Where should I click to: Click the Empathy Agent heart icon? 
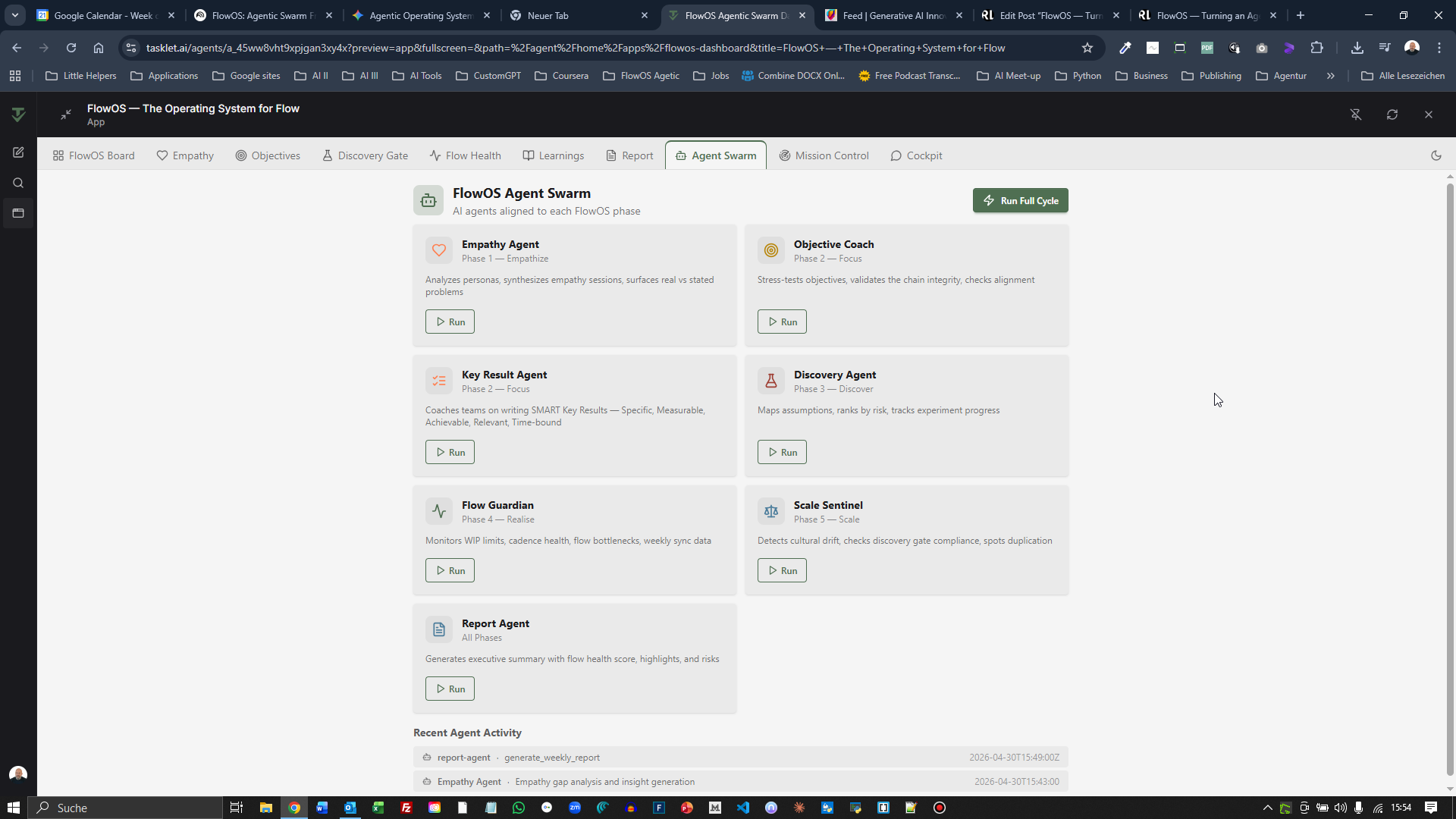click(x=439, y=250)
